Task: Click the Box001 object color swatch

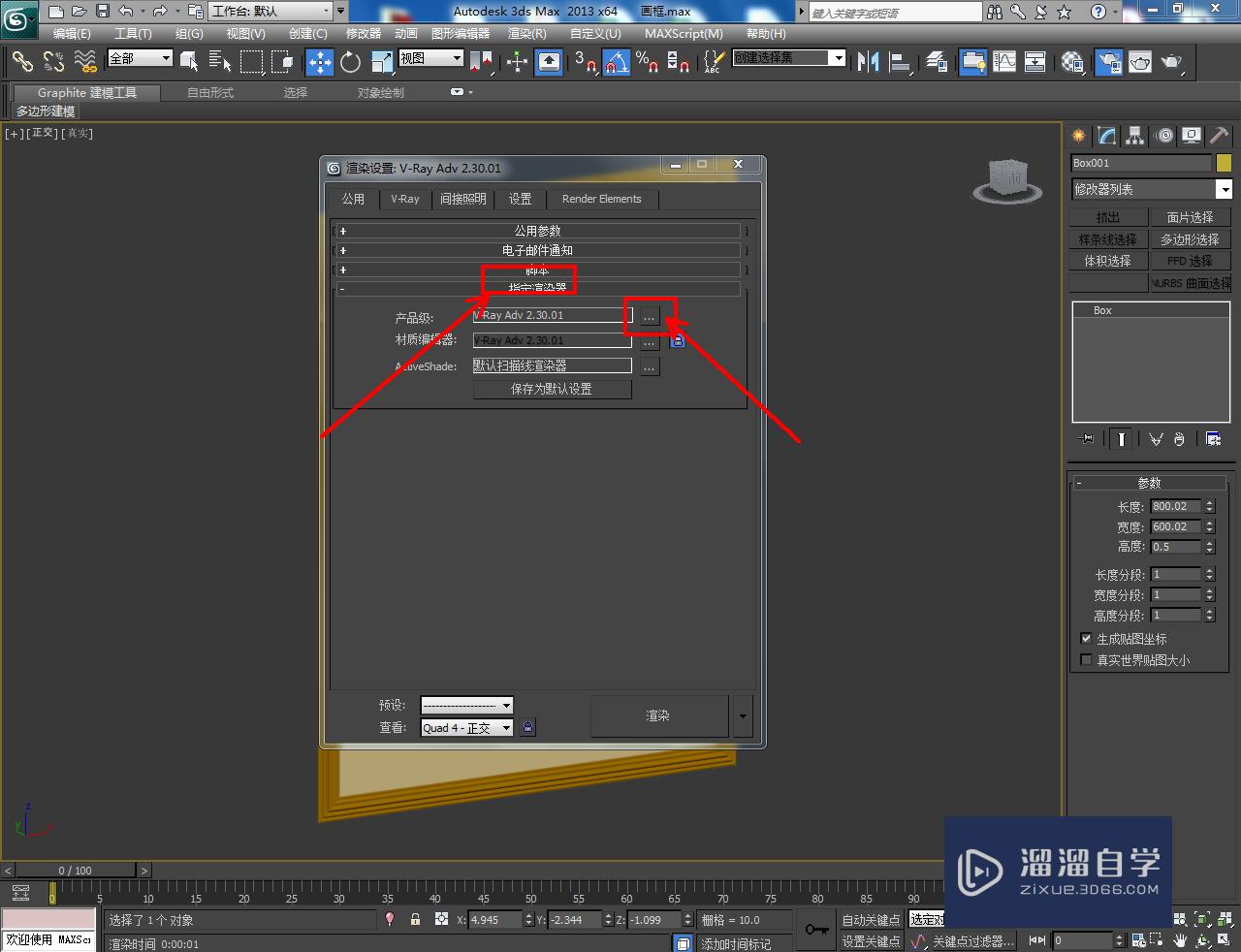Action: [1224, 163]
